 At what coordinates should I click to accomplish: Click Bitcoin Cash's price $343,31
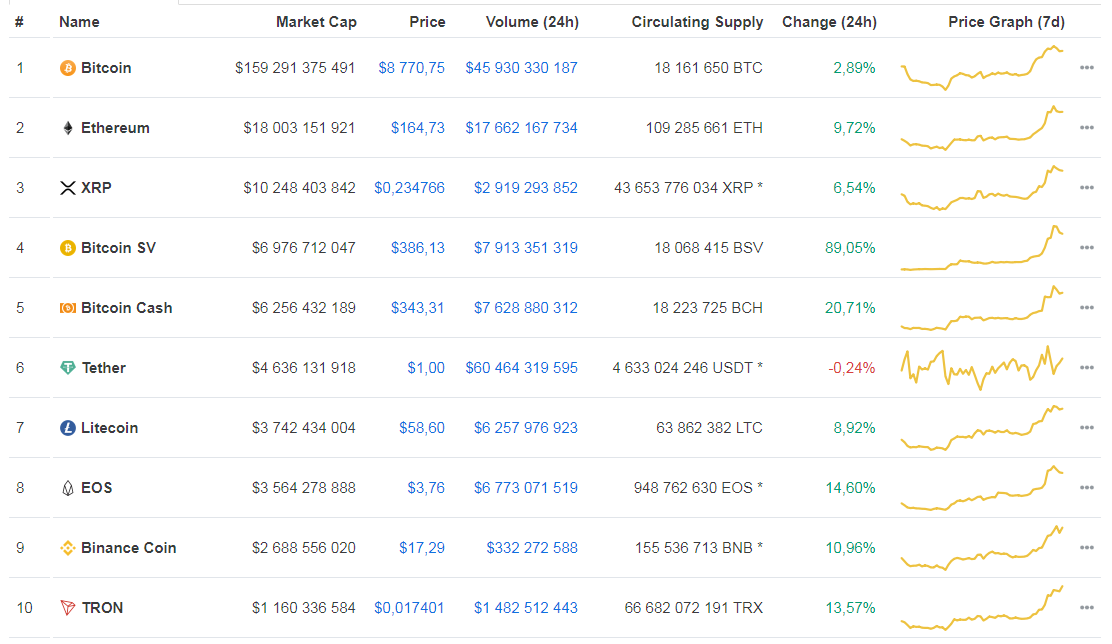coord(417,308)
